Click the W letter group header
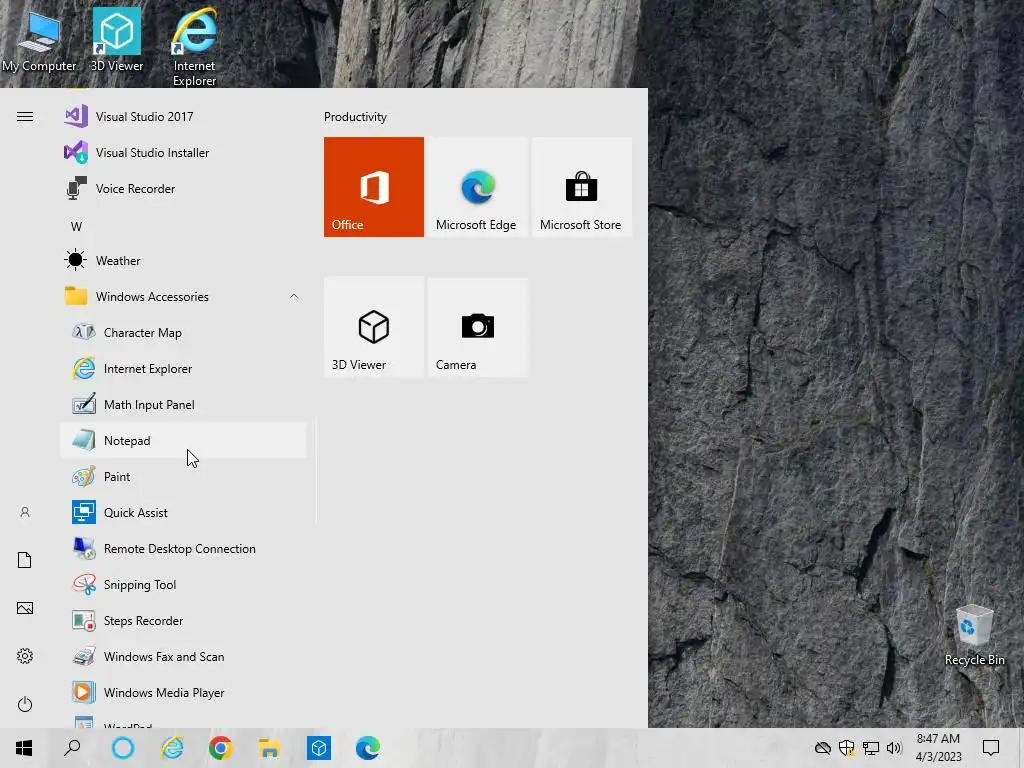This screenshot has height=768, width=1024. (76, 227)
